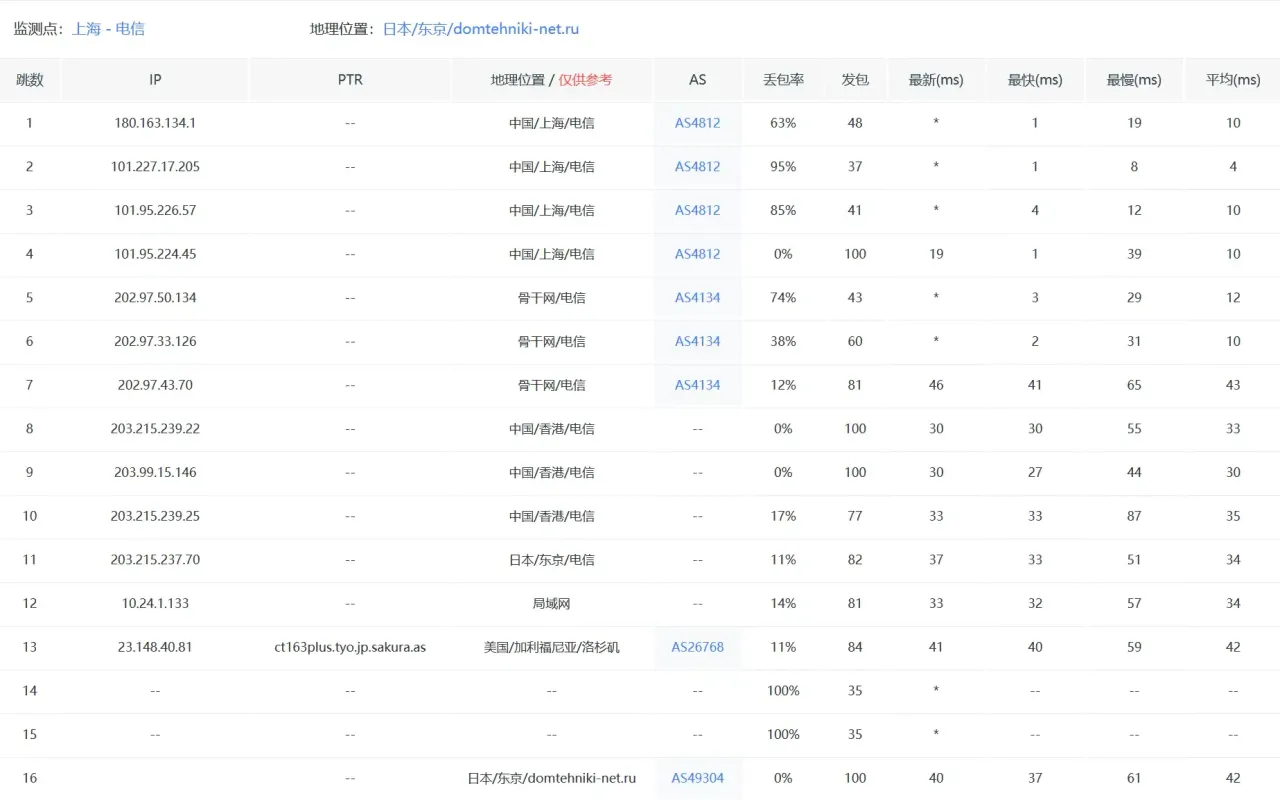The height and width of the screenshot is (800, 1280).
Task: Select the PTR column header
Action: (350, 80)
